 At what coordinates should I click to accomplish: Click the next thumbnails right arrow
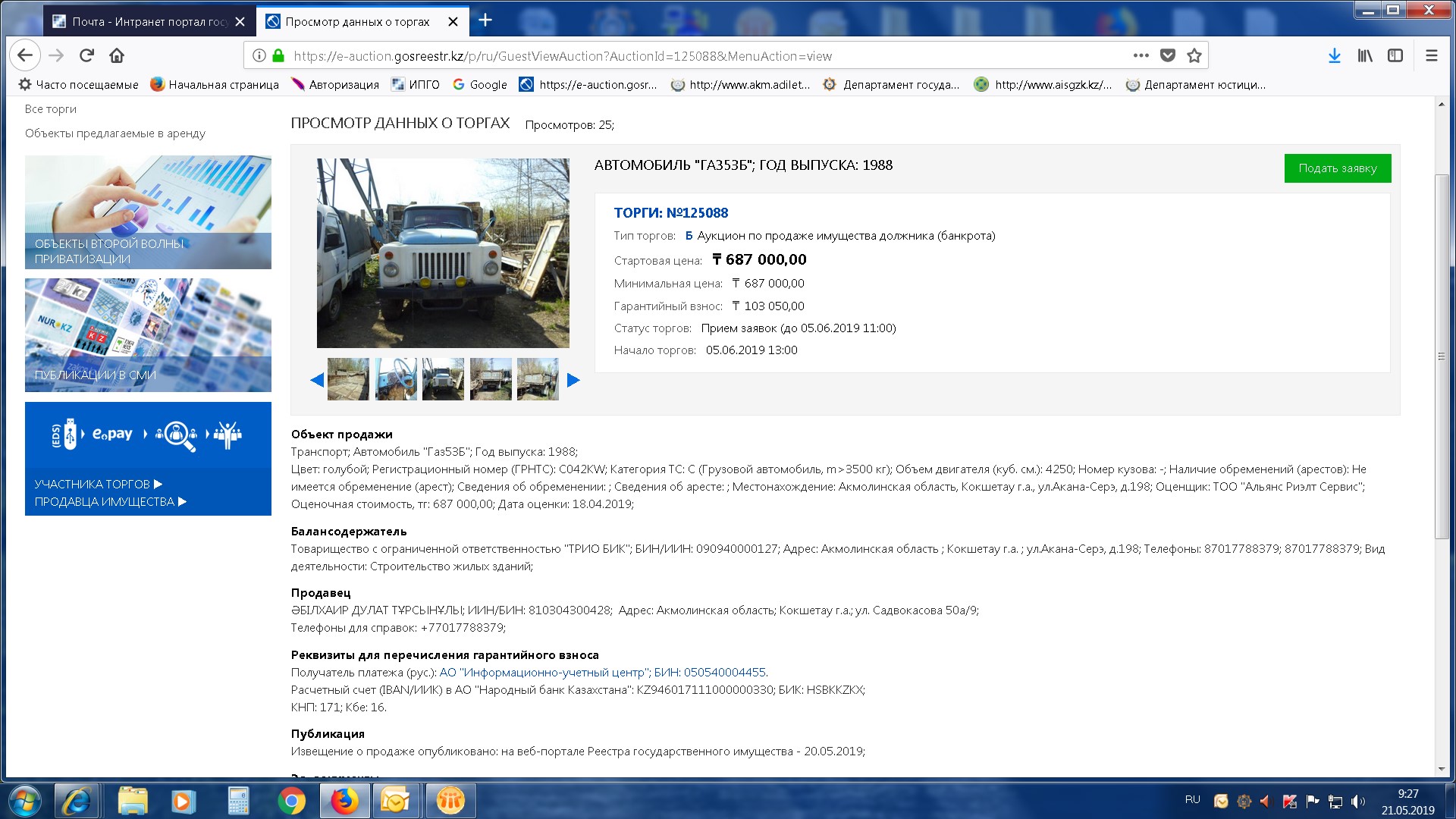[573, 380]
